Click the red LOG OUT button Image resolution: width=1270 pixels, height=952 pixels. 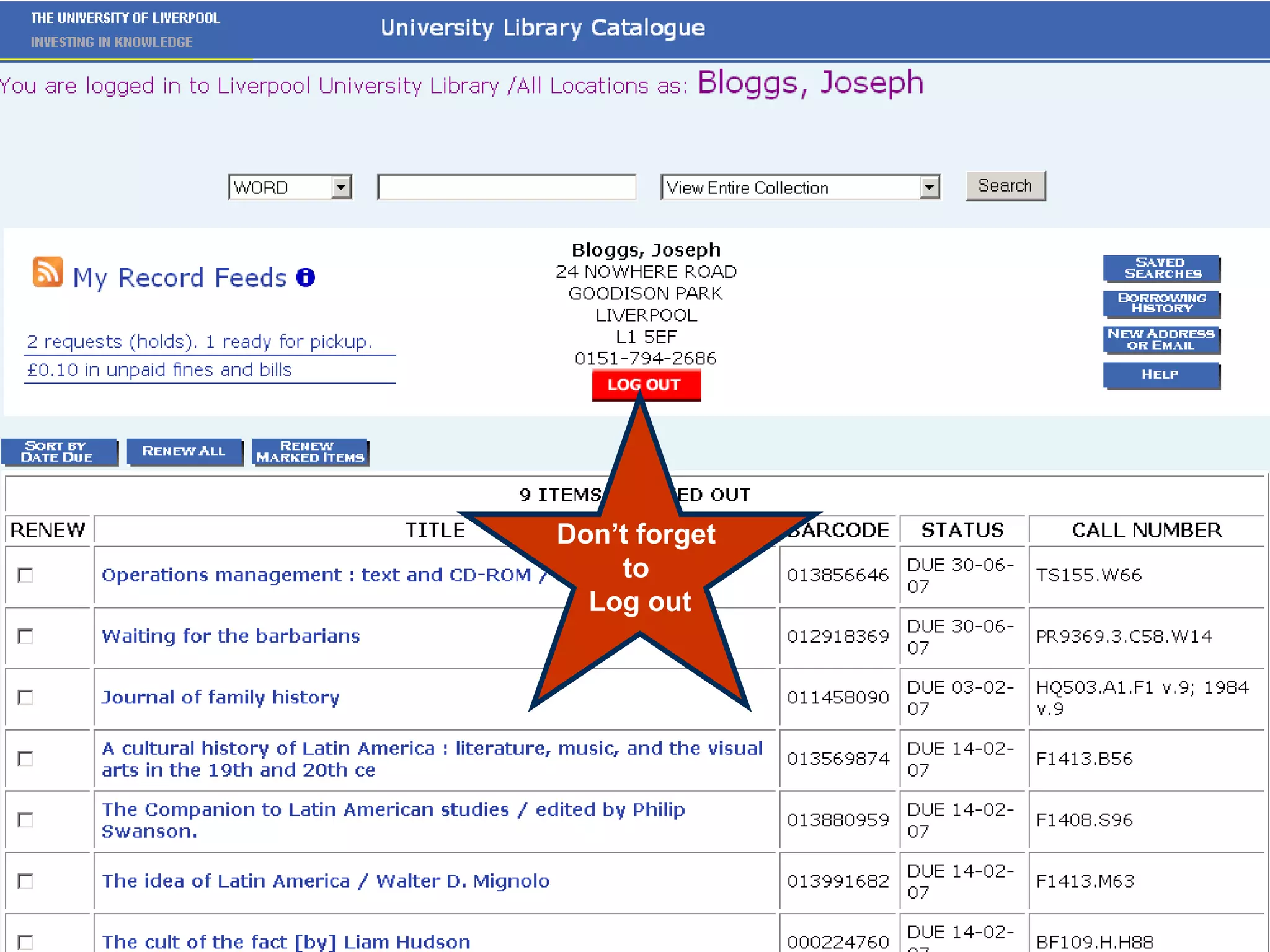click(646, 385)
